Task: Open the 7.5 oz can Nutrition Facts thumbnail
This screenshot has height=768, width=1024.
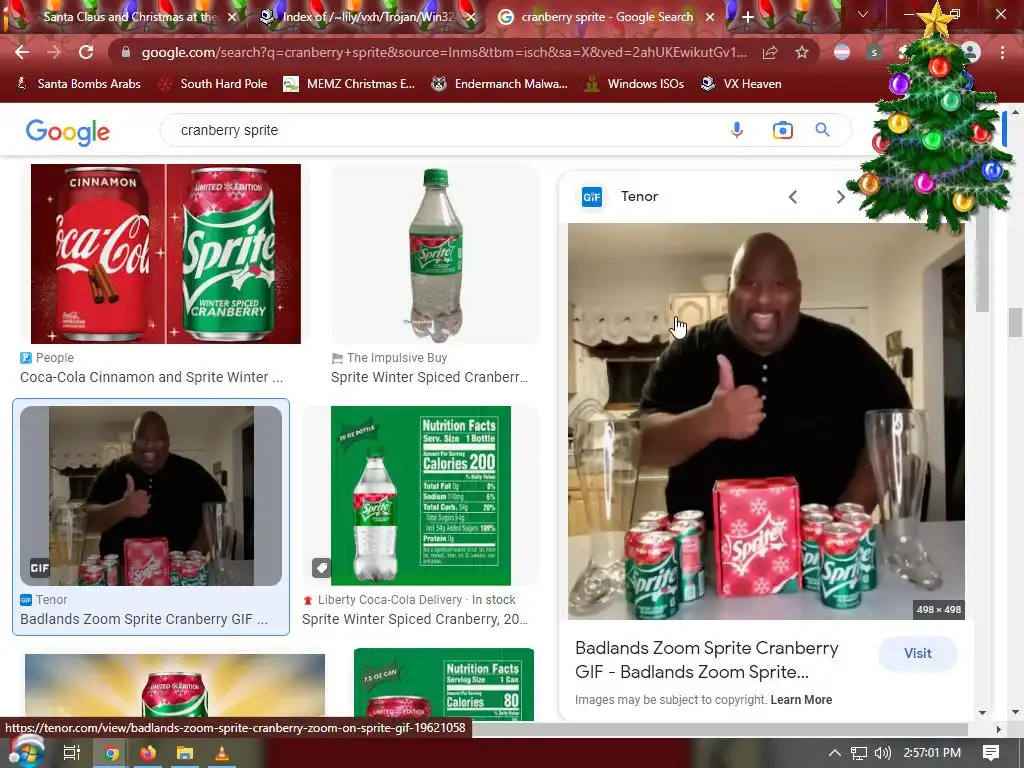Action: pos(443,684)
